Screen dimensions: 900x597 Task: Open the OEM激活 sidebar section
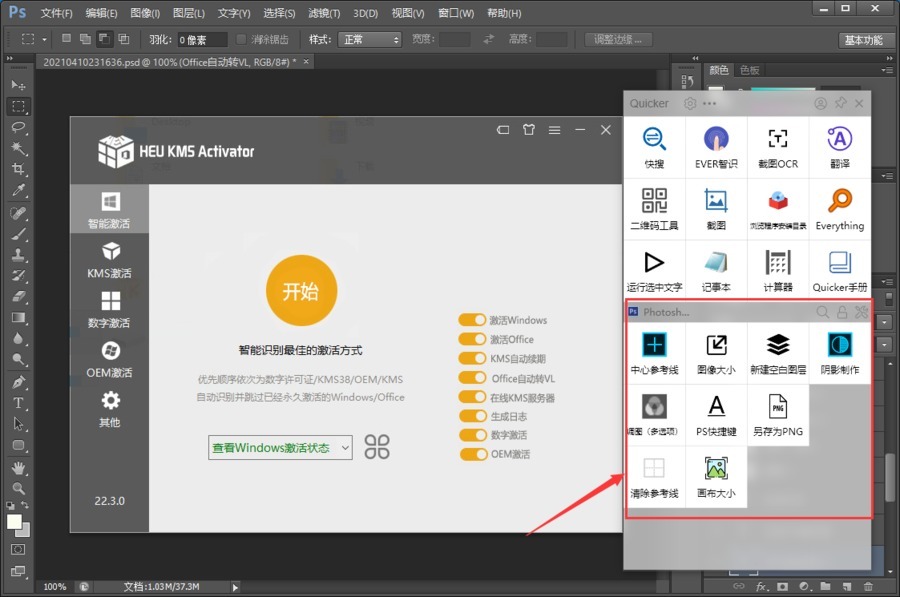coord(110,358)
